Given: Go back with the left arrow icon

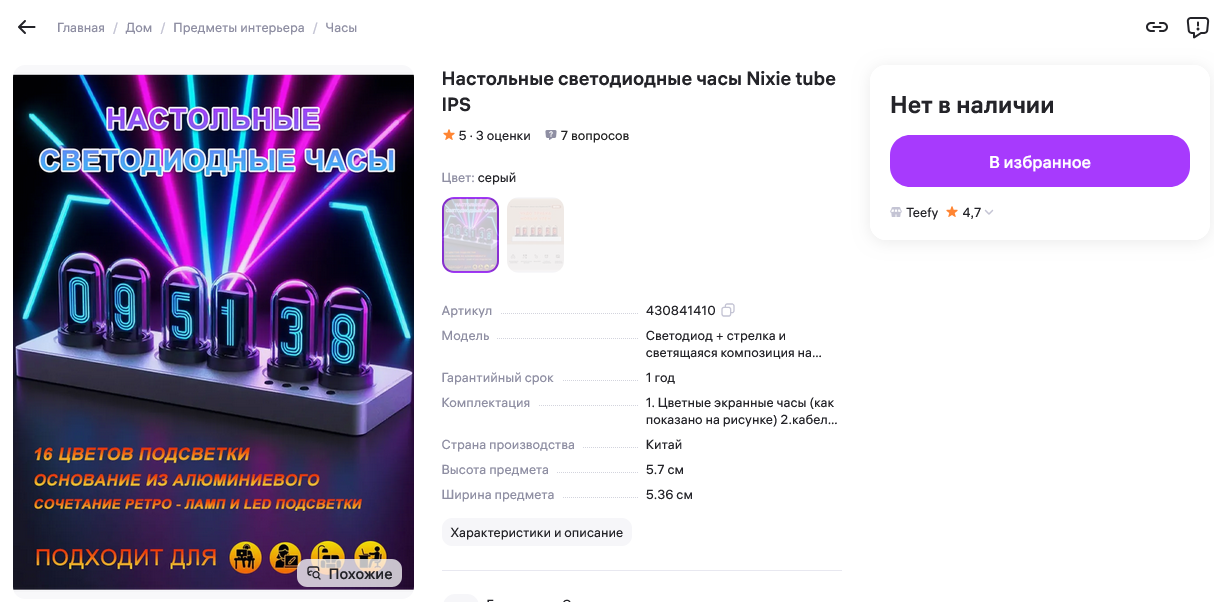Looking at the screenshot, I should [27, 27].
